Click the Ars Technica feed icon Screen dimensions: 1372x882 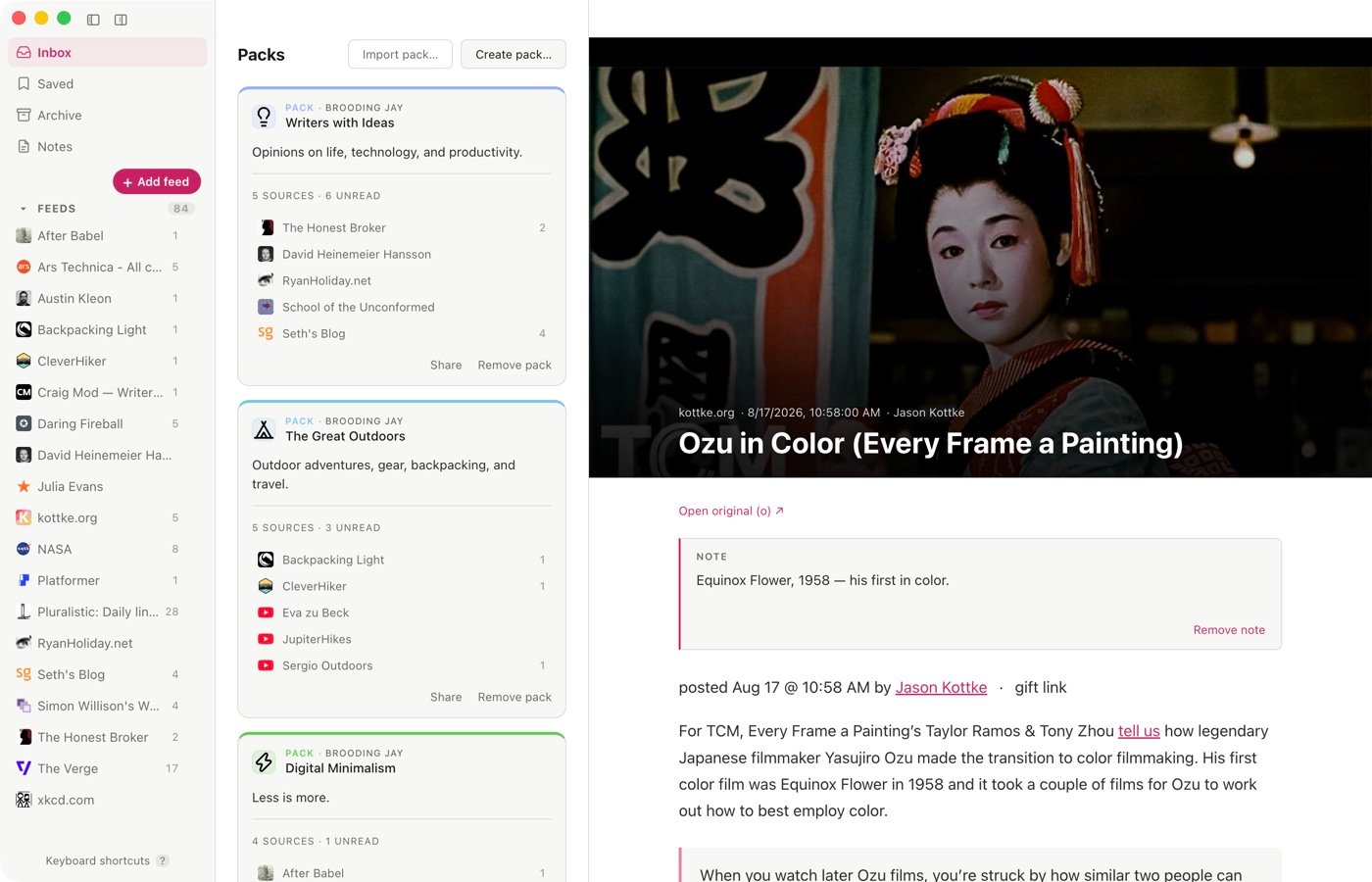pyautogui.click(x=24, y=268)
